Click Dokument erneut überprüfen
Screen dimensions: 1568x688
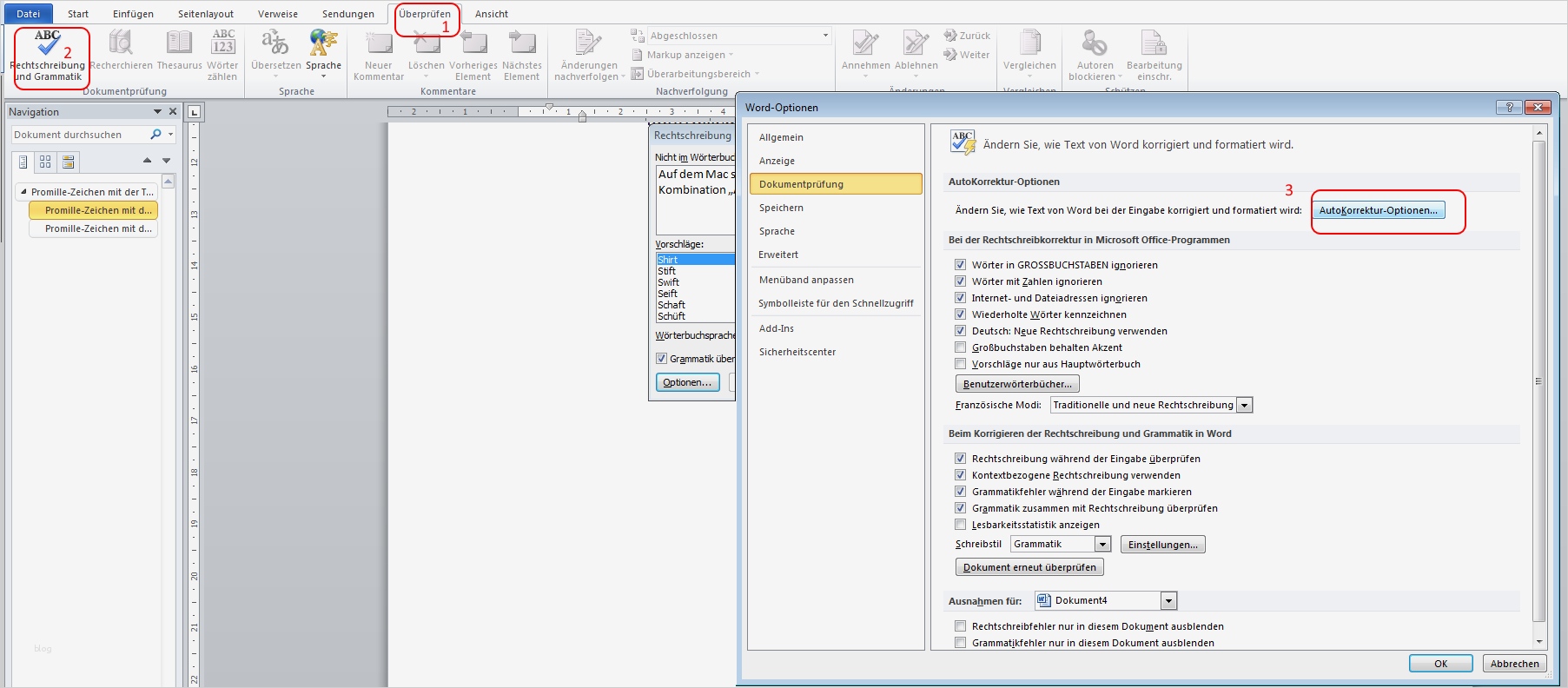tap(1029, 567)
